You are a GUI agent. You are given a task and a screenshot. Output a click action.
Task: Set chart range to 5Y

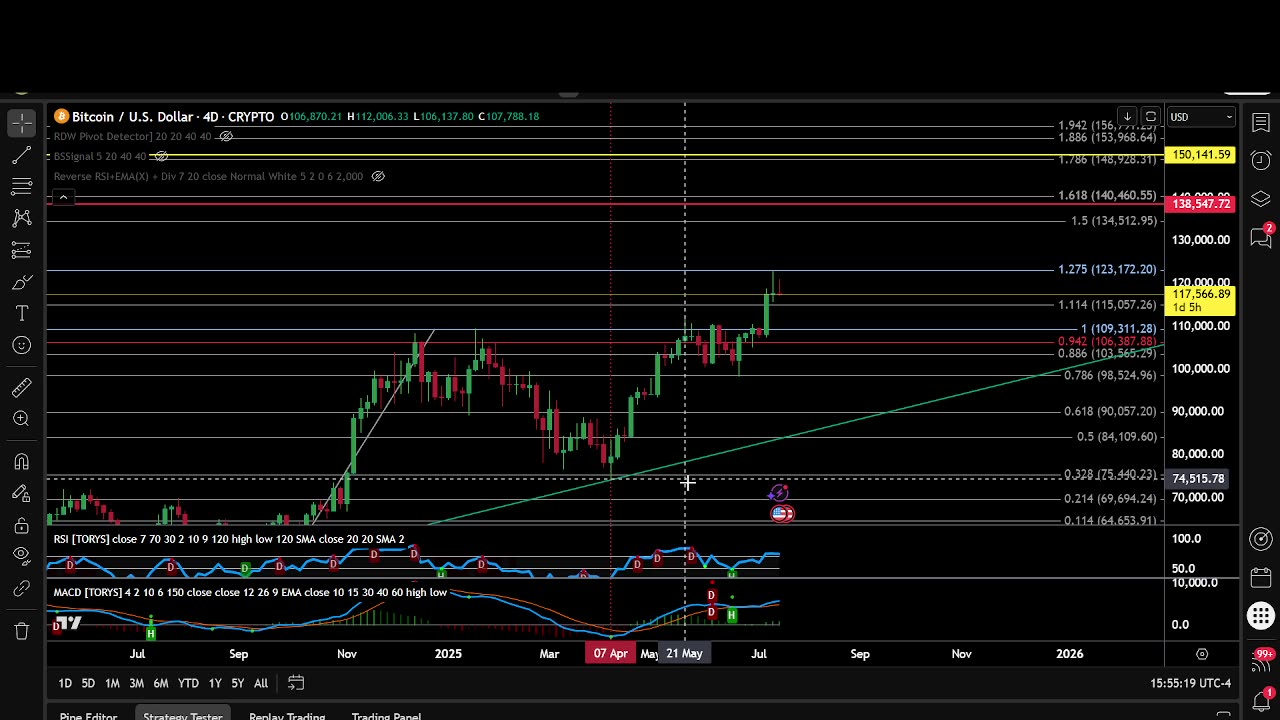(237, 683)
